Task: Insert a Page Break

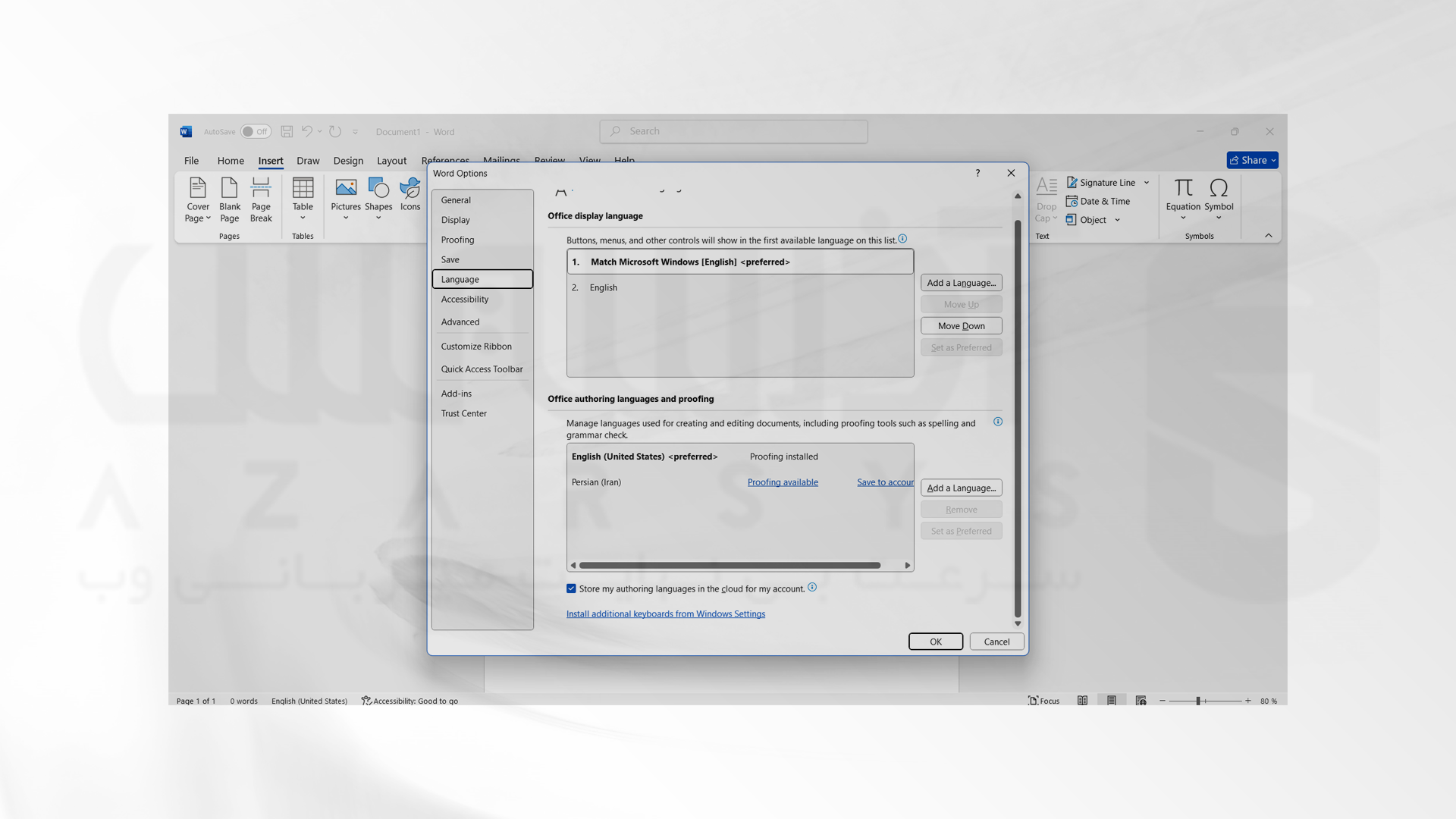Action: (x=261, y=200)
